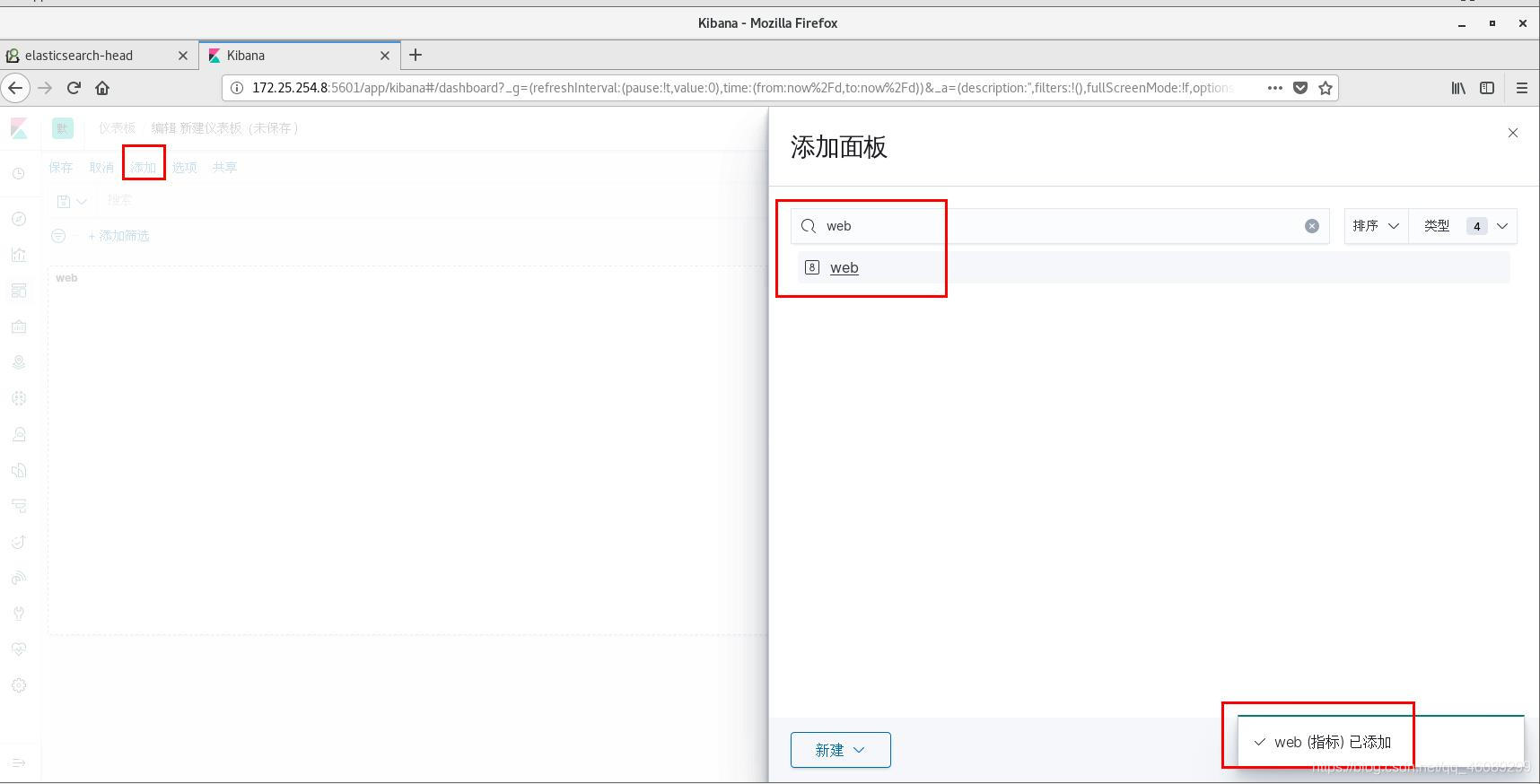The width and height of the screenshot is (1540, 784).
Task: Open the 排序 sort dropdown
Action: (x=1377, y=226)
